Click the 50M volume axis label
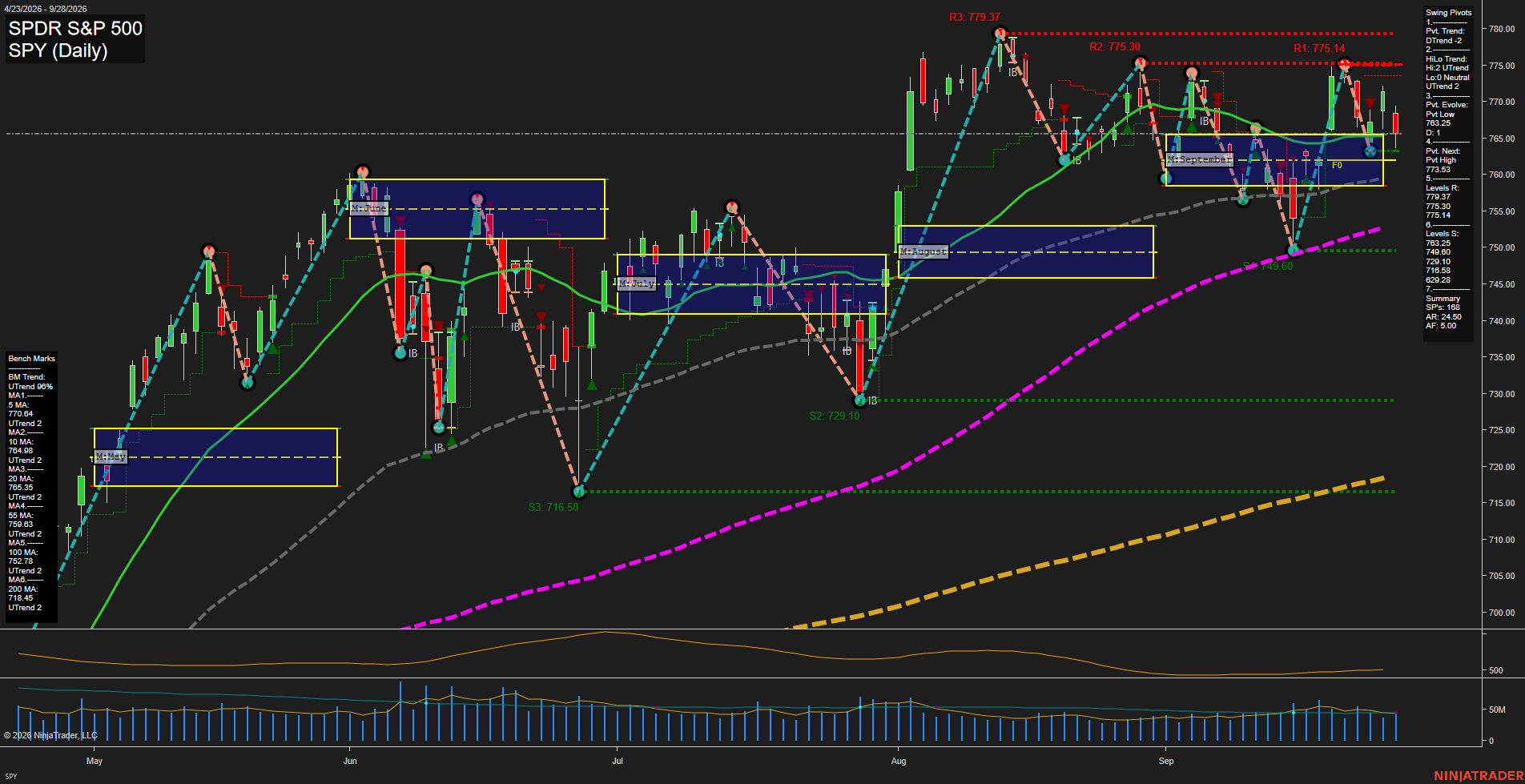This screenshot has height=784, width=1525. click(x=1497, y=710)
